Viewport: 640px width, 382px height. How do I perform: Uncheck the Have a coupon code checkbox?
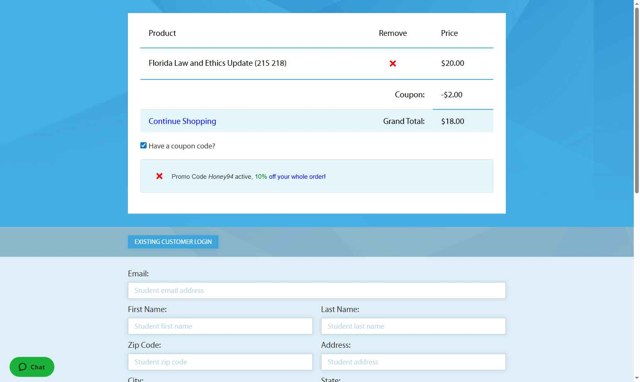click(x=143, y=145)
